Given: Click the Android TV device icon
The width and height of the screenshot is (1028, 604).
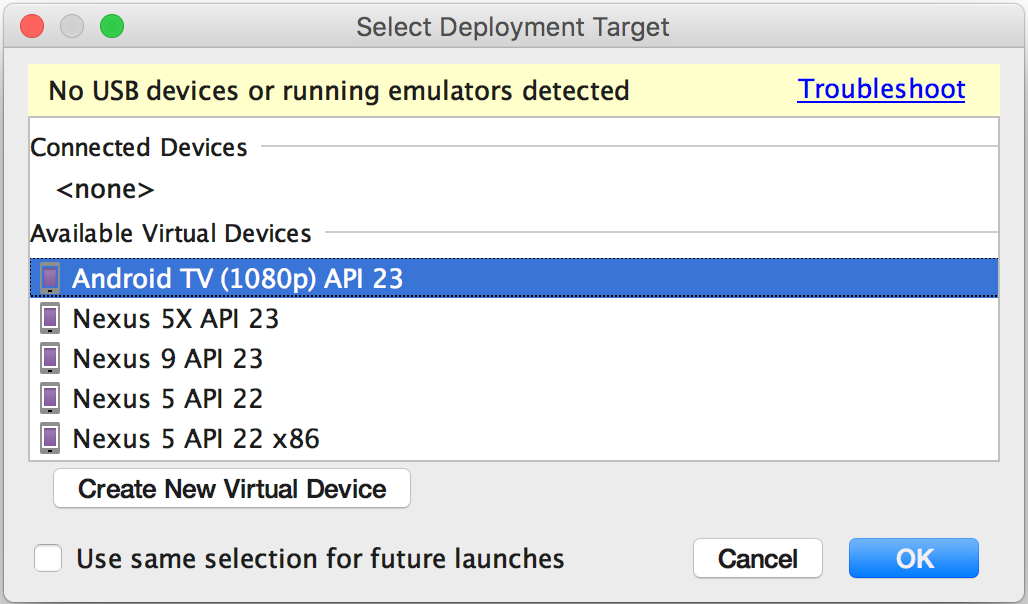Looking at the screenshot, I should [50, 278].
